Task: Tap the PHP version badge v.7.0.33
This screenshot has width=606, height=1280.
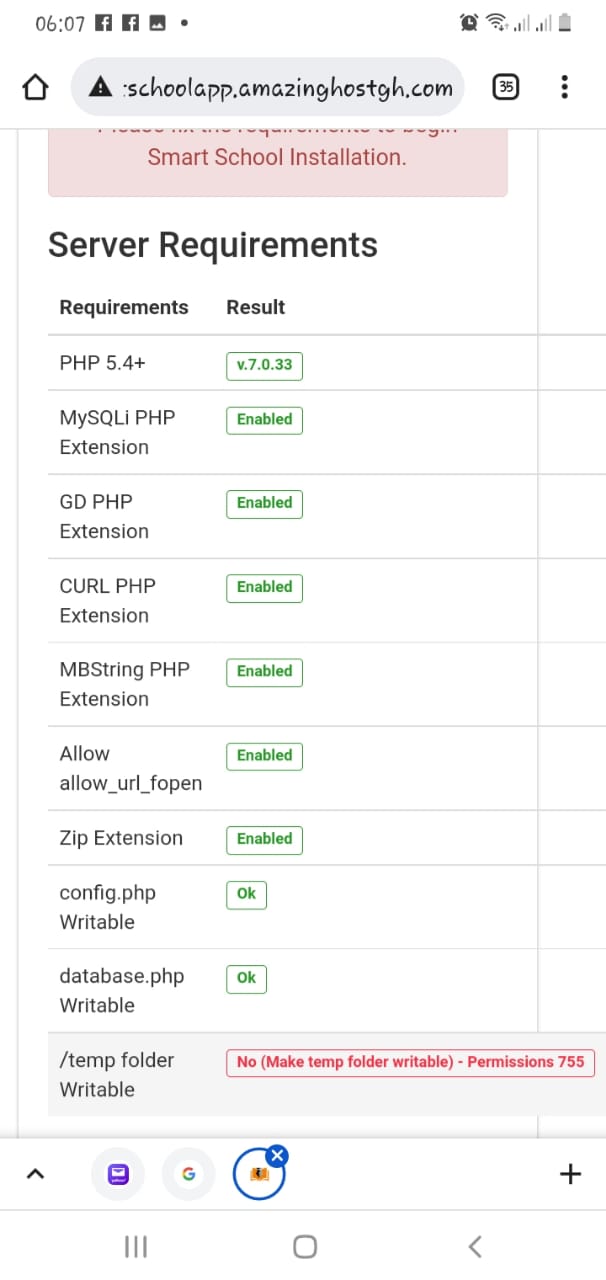Action: pyautogui.click(x=263, y=365)
